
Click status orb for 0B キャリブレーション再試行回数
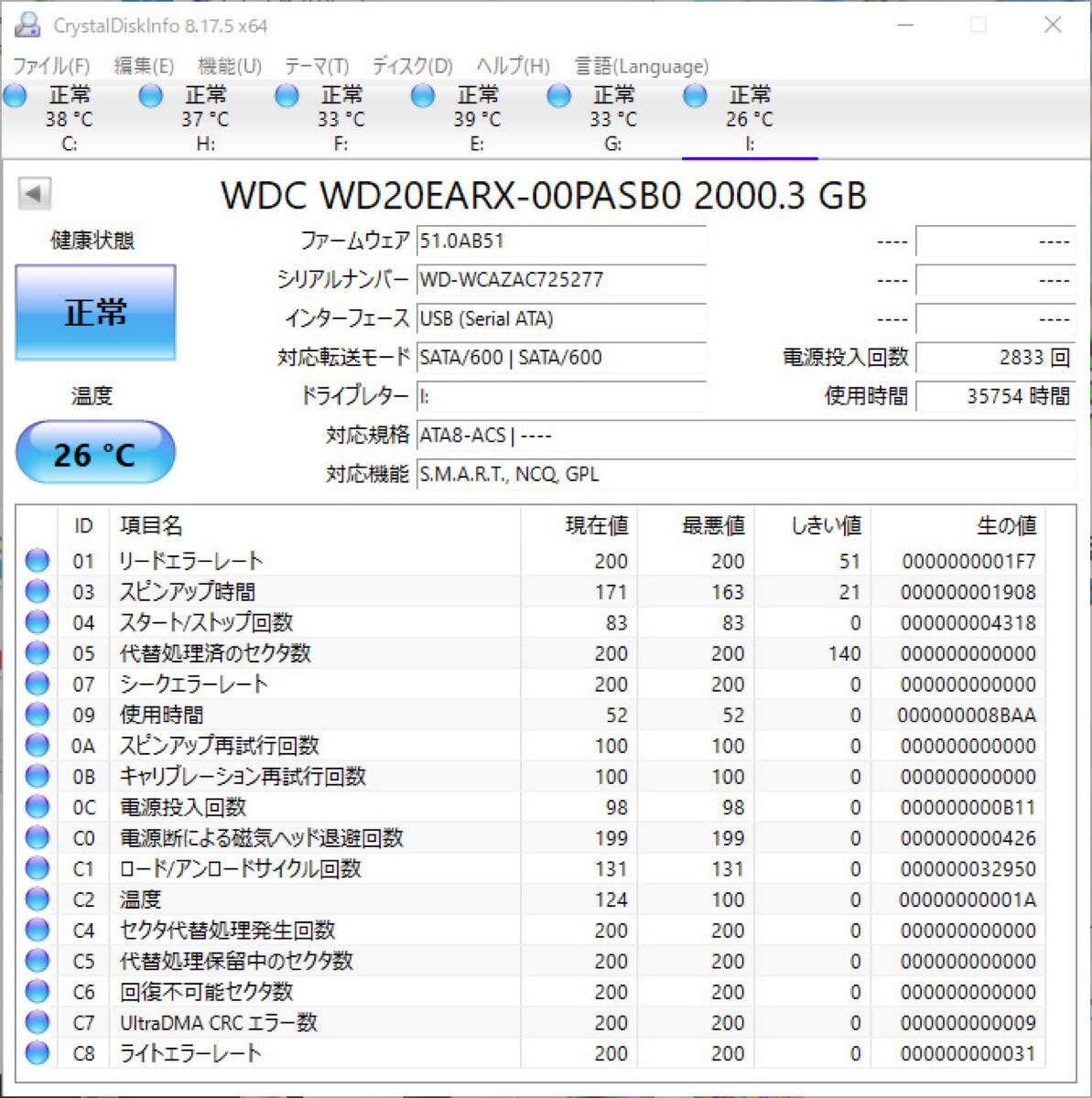click(x=38, y=776)
